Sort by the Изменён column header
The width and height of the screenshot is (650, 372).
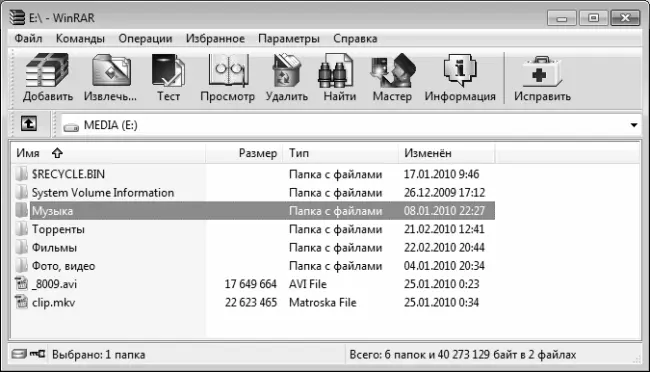[x=446, y=153]
